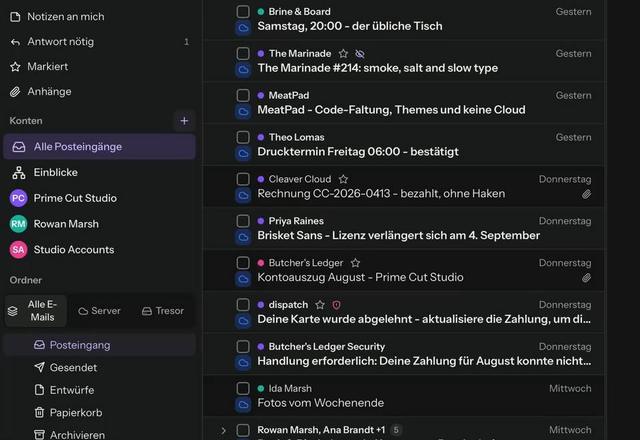Check the Ida Marsh email checkbox
Screen dimensions: 640x440
click(x=243, y=388)
